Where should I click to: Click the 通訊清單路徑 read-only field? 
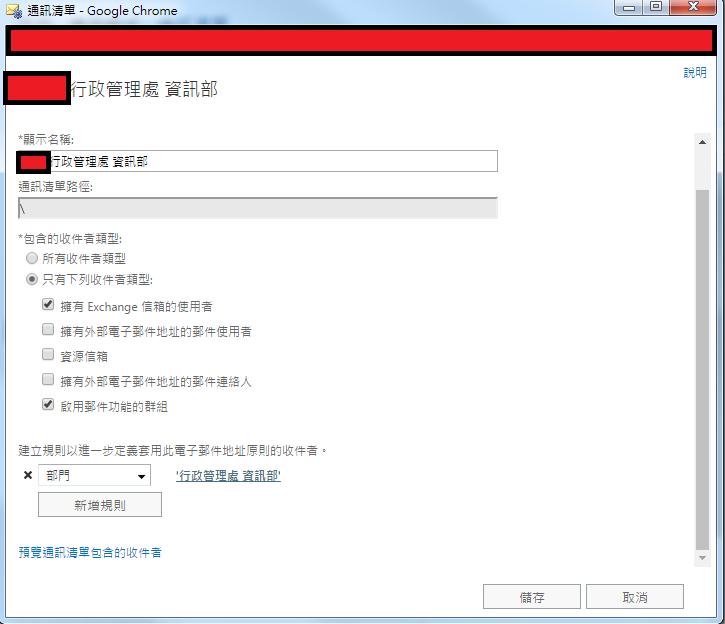coord(258,208)
